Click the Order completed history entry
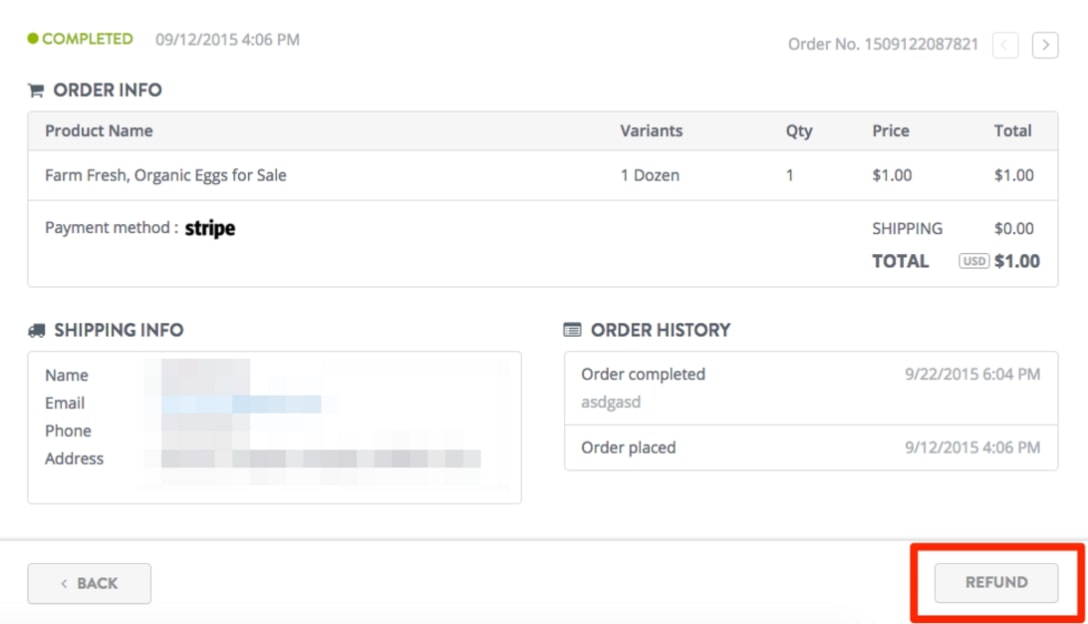The height and width of the screenshot is (624, 1088). [x=643, y=374]
